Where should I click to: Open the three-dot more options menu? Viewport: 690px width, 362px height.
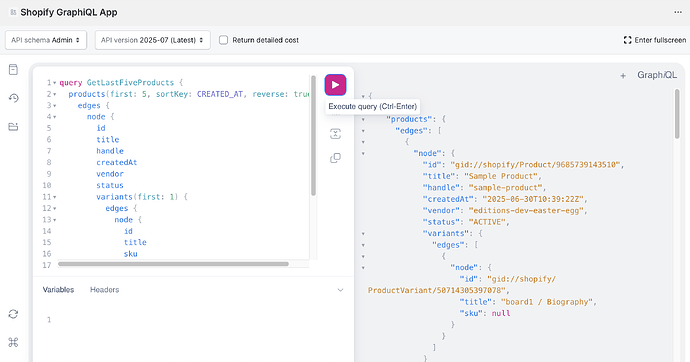(x=678, y=12)
